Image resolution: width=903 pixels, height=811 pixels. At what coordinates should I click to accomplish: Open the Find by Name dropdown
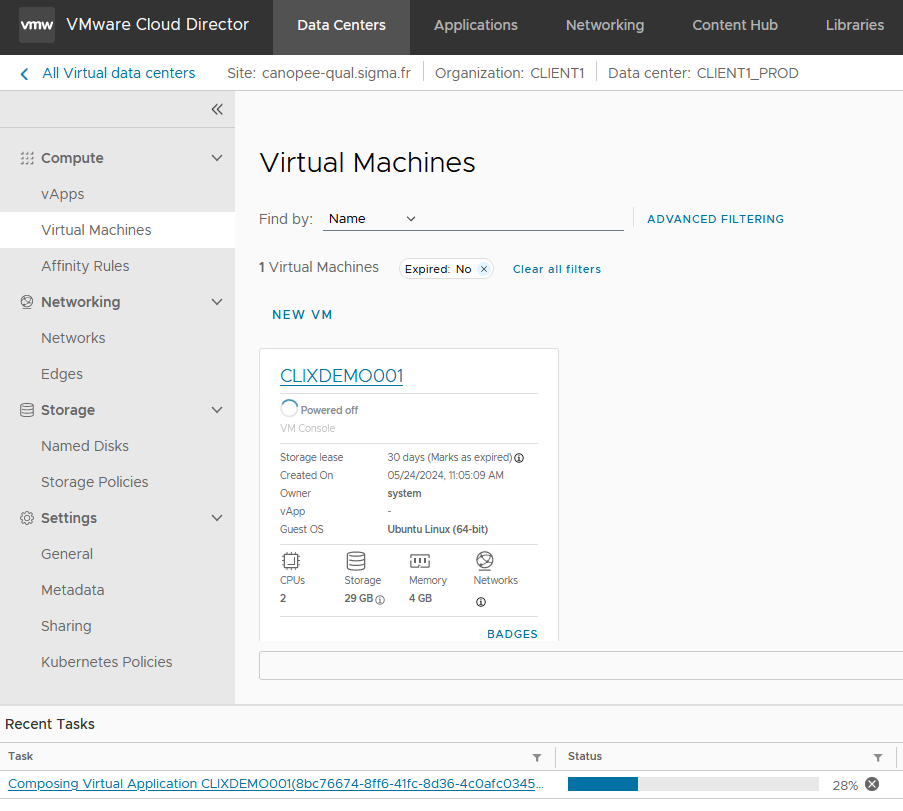[x=371, y=219]
